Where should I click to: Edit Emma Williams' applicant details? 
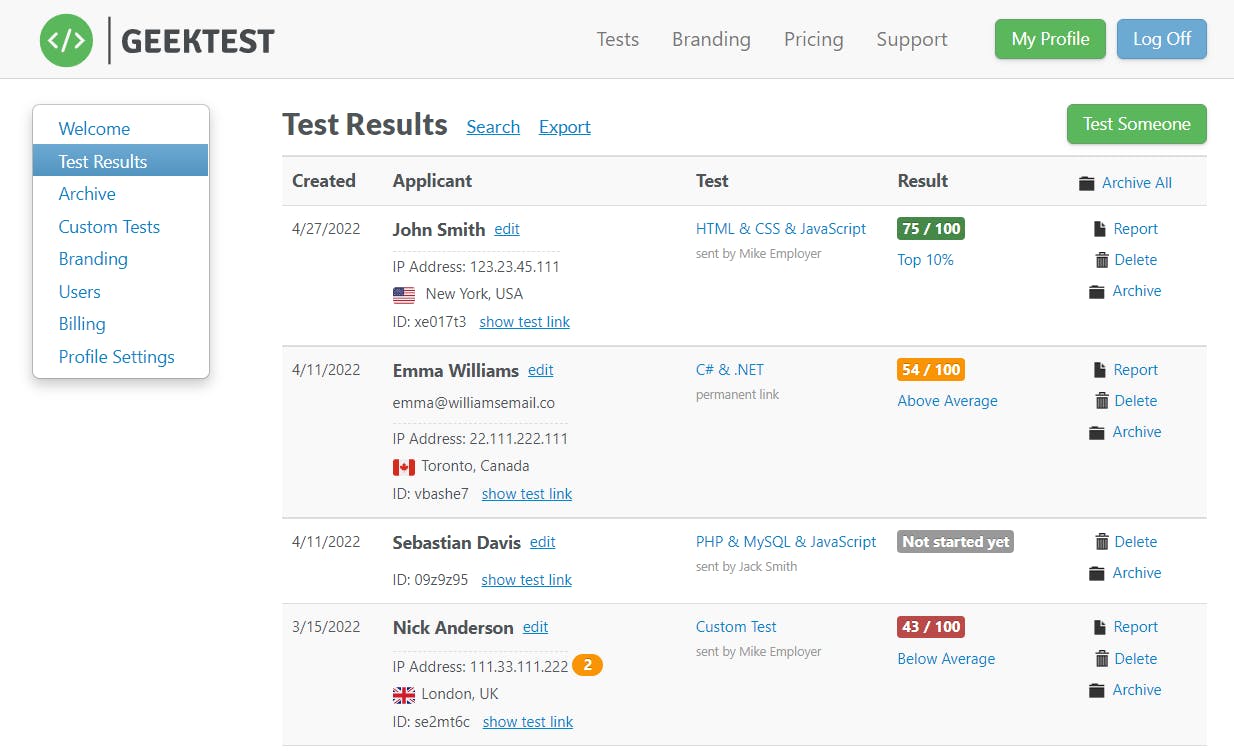[x=540, y=370]
